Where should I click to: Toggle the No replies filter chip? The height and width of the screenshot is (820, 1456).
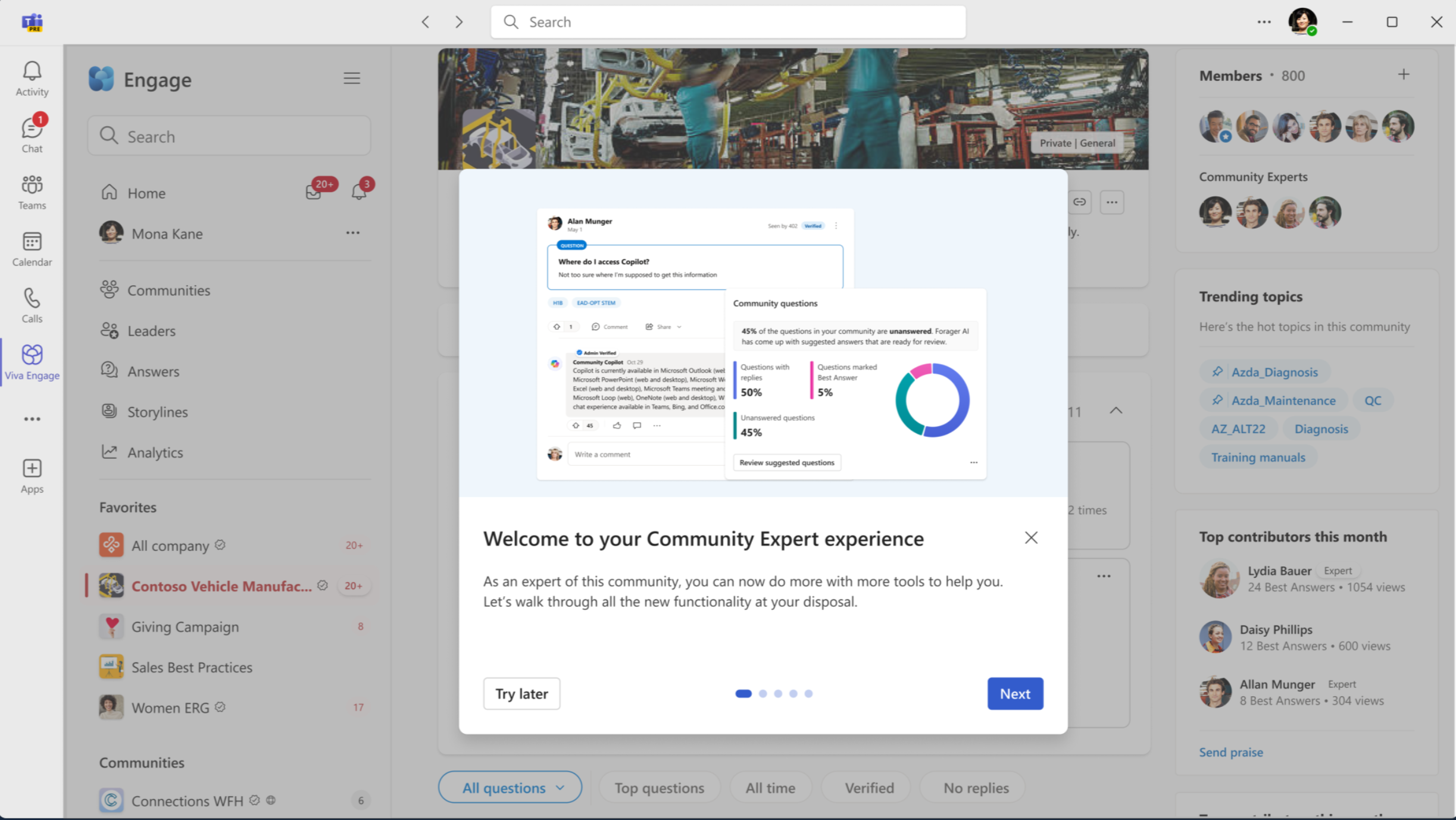[x=976, y=787]
